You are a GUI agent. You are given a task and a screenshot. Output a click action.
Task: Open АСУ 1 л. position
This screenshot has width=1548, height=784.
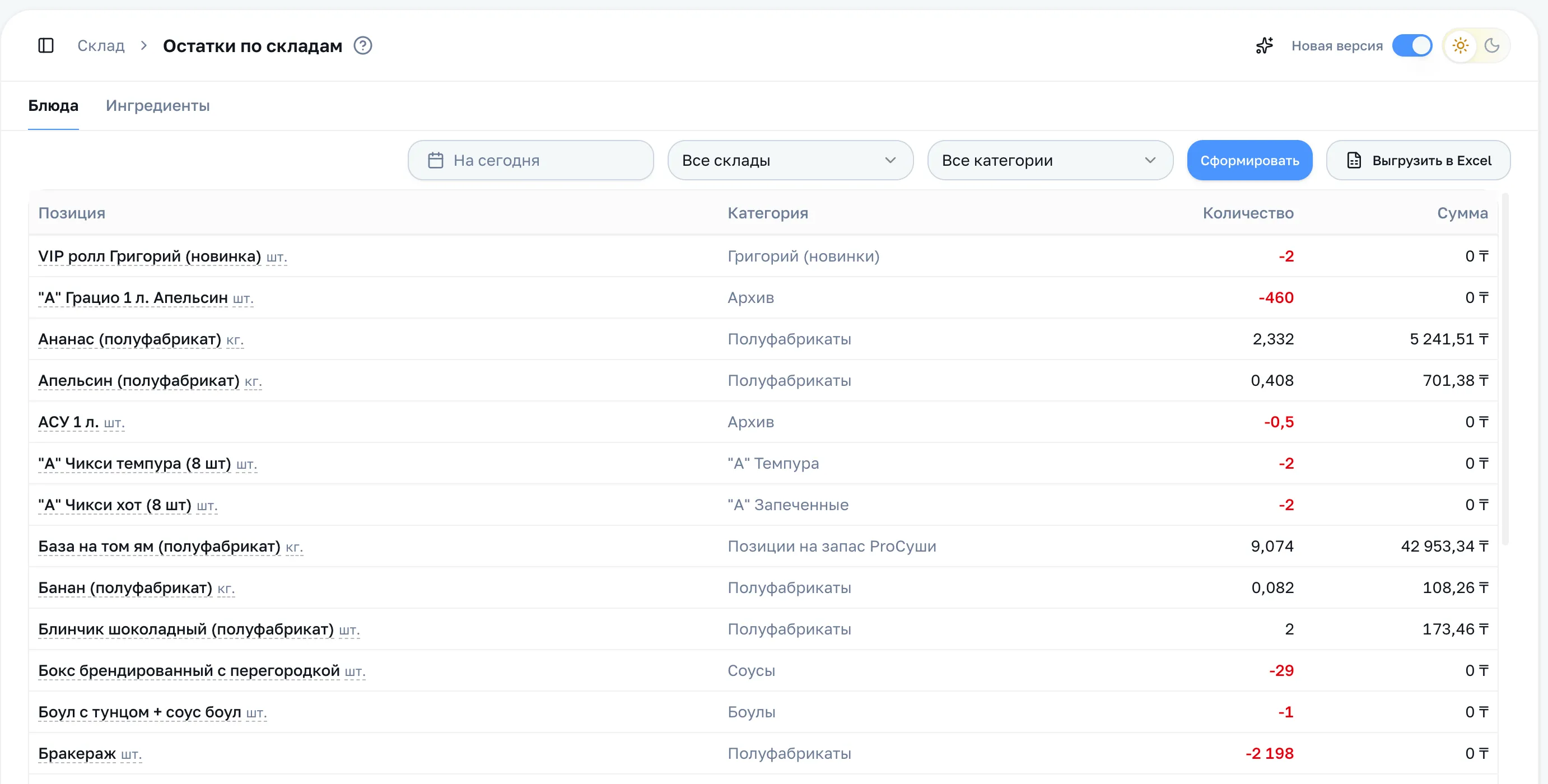click(x=68, y=422)
